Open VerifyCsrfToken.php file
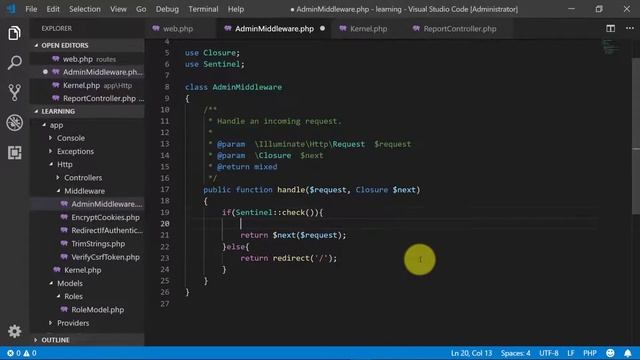Screen dimensions: 640x360 click(87, 257)
